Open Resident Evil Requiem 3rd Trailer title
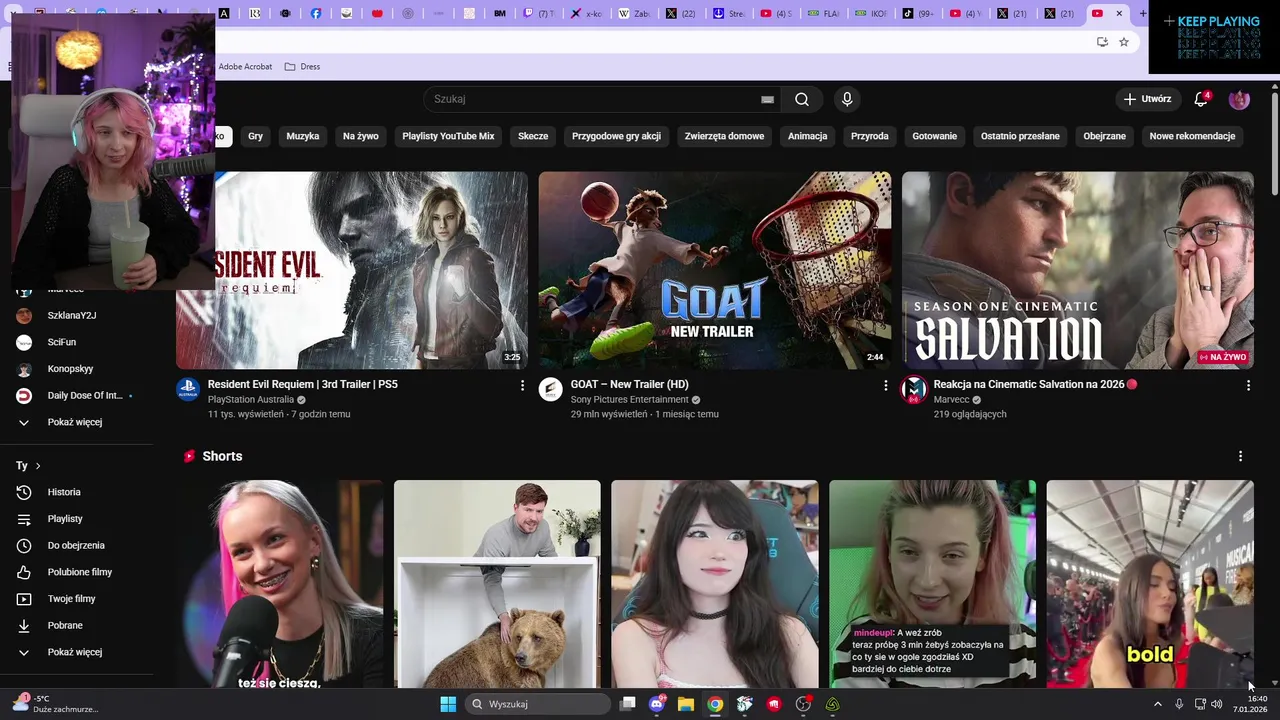Image resolution: width=1280 pixels, height=720 pixels. tap(303, 384)
